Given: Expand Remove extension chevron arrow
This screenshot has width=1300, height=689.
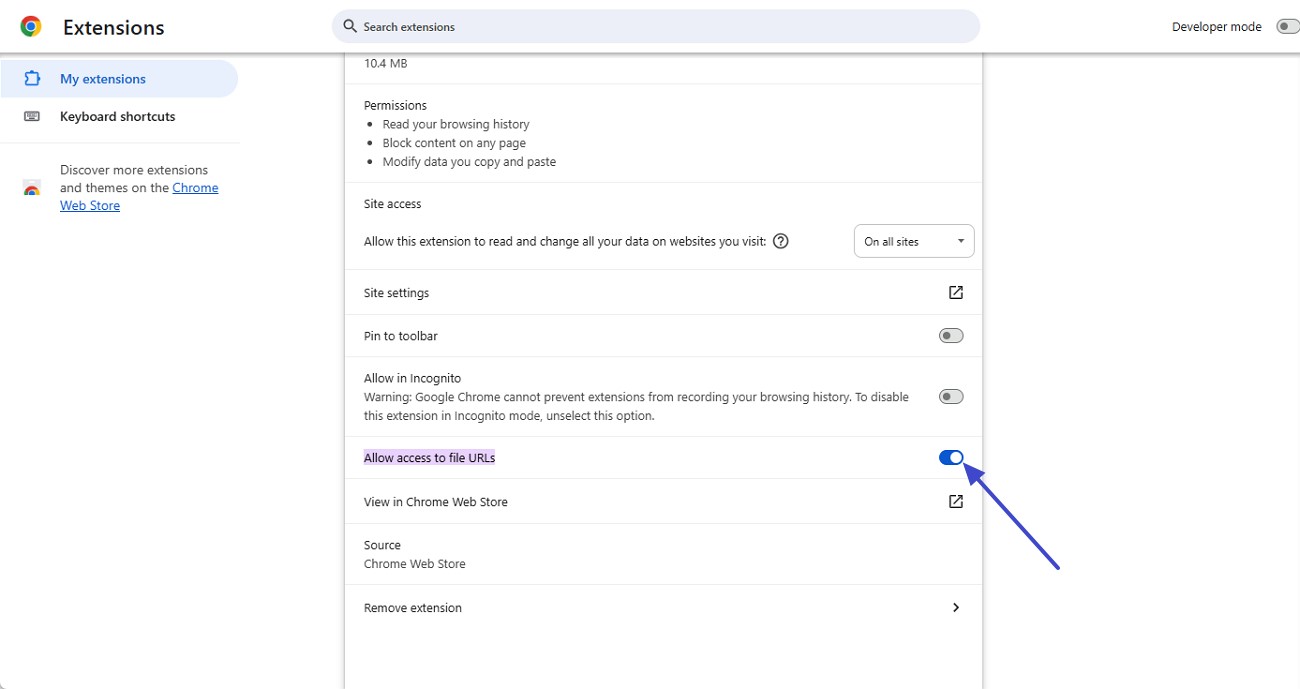Looking at the screenshot, I should (956, 607).
